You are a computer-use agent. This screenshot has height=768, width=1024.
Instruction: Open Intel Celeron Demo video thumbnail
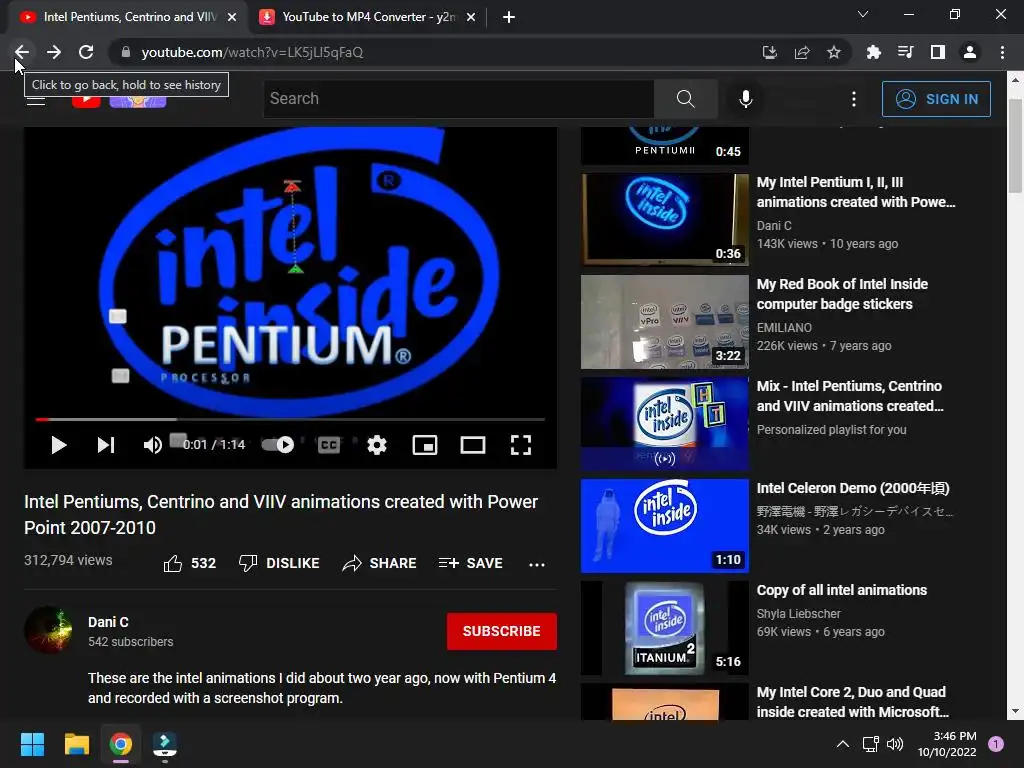coord(665,526)
